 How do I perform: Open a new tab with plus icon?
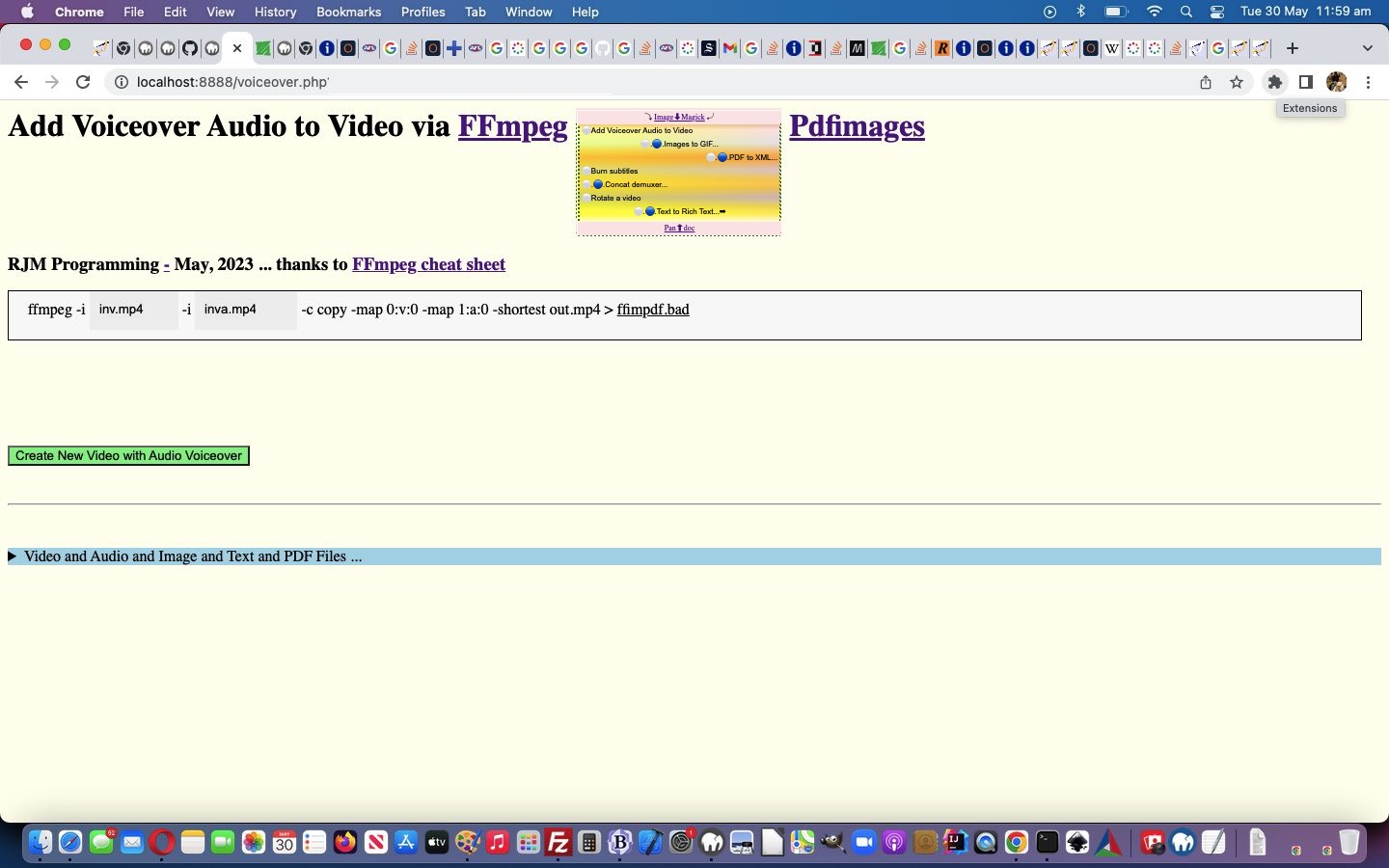1293,47
